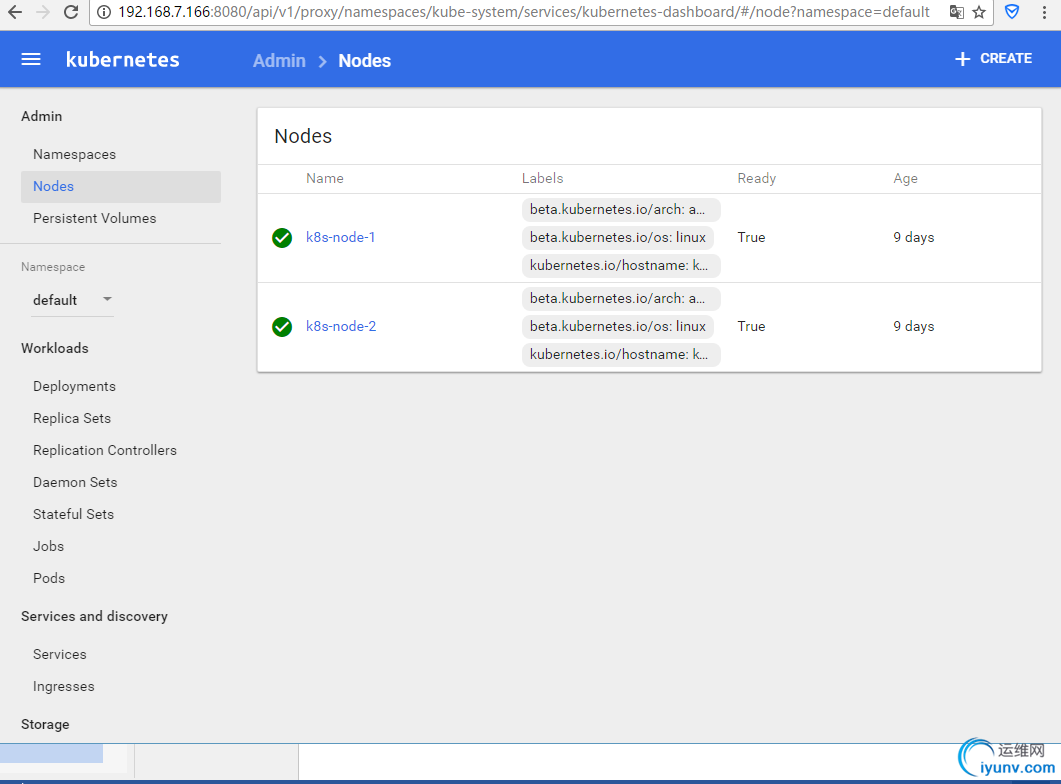Click Nodes in the breadcrumb

[365, 60]
